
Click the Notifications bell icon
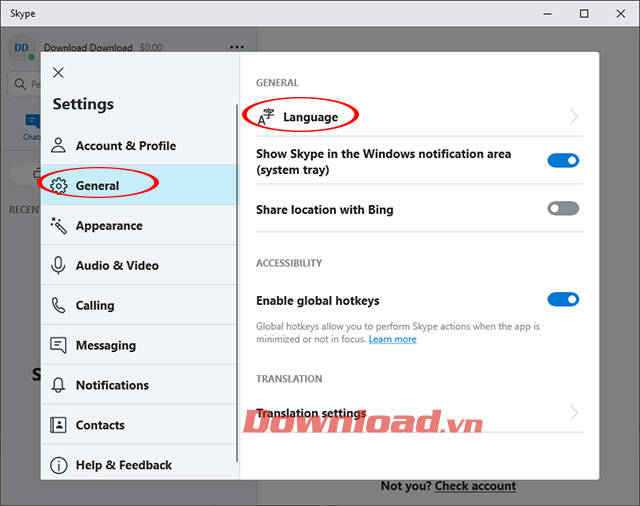point(58,385)
